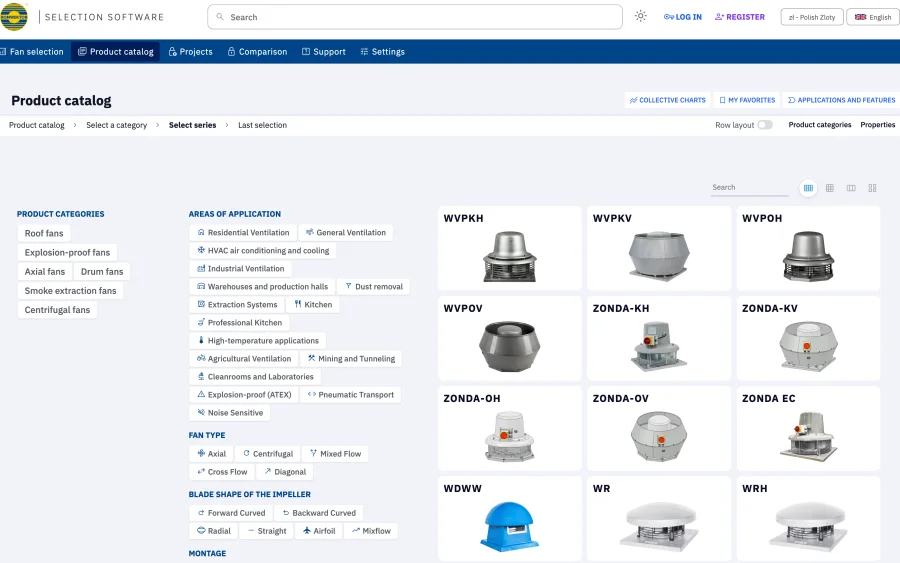Select Diagonal fan type
900x563 pixels.
click(285, 472)
